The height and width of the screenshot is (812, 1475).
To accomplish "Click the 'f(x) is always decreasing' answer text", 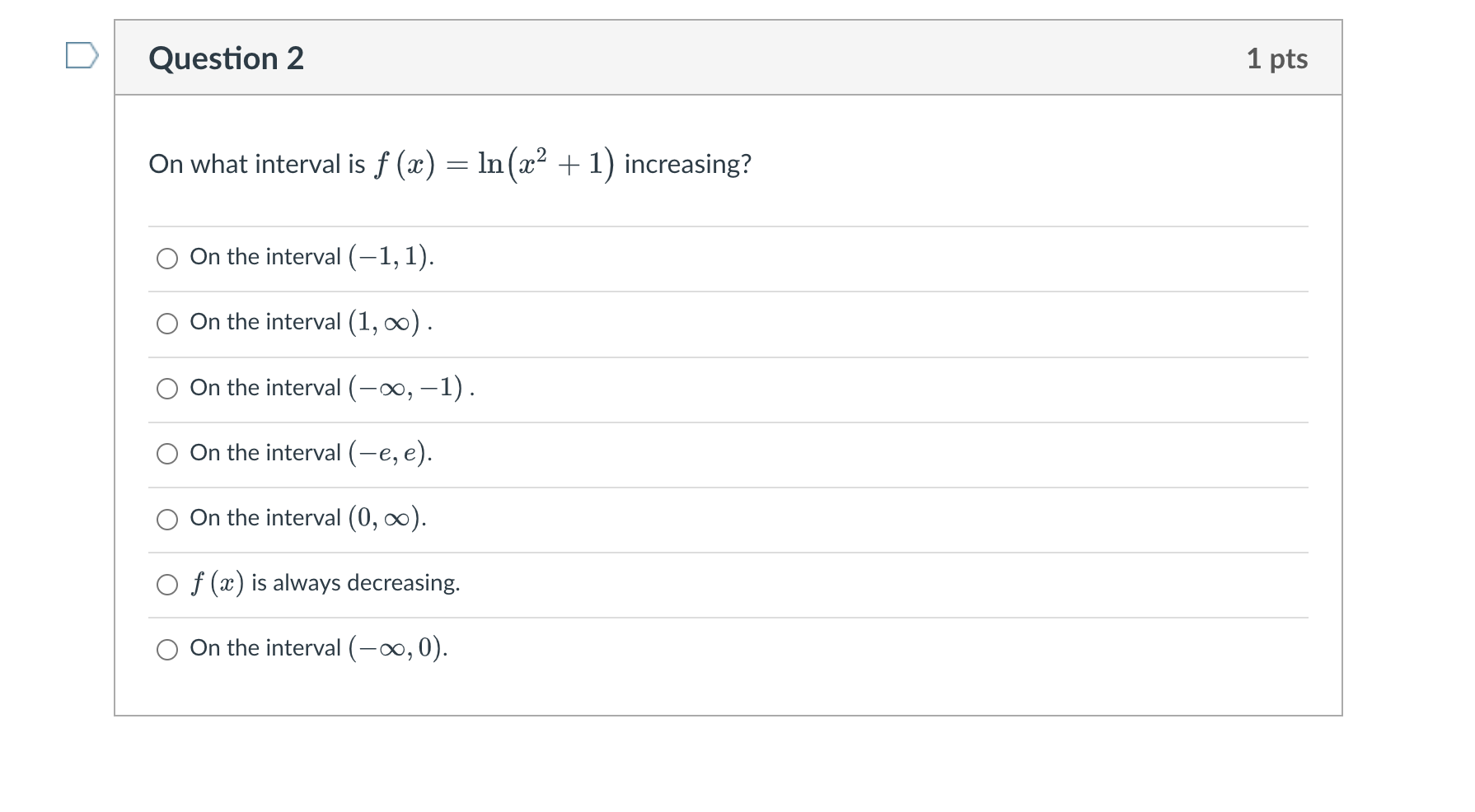I will click(x=325, y=583).
